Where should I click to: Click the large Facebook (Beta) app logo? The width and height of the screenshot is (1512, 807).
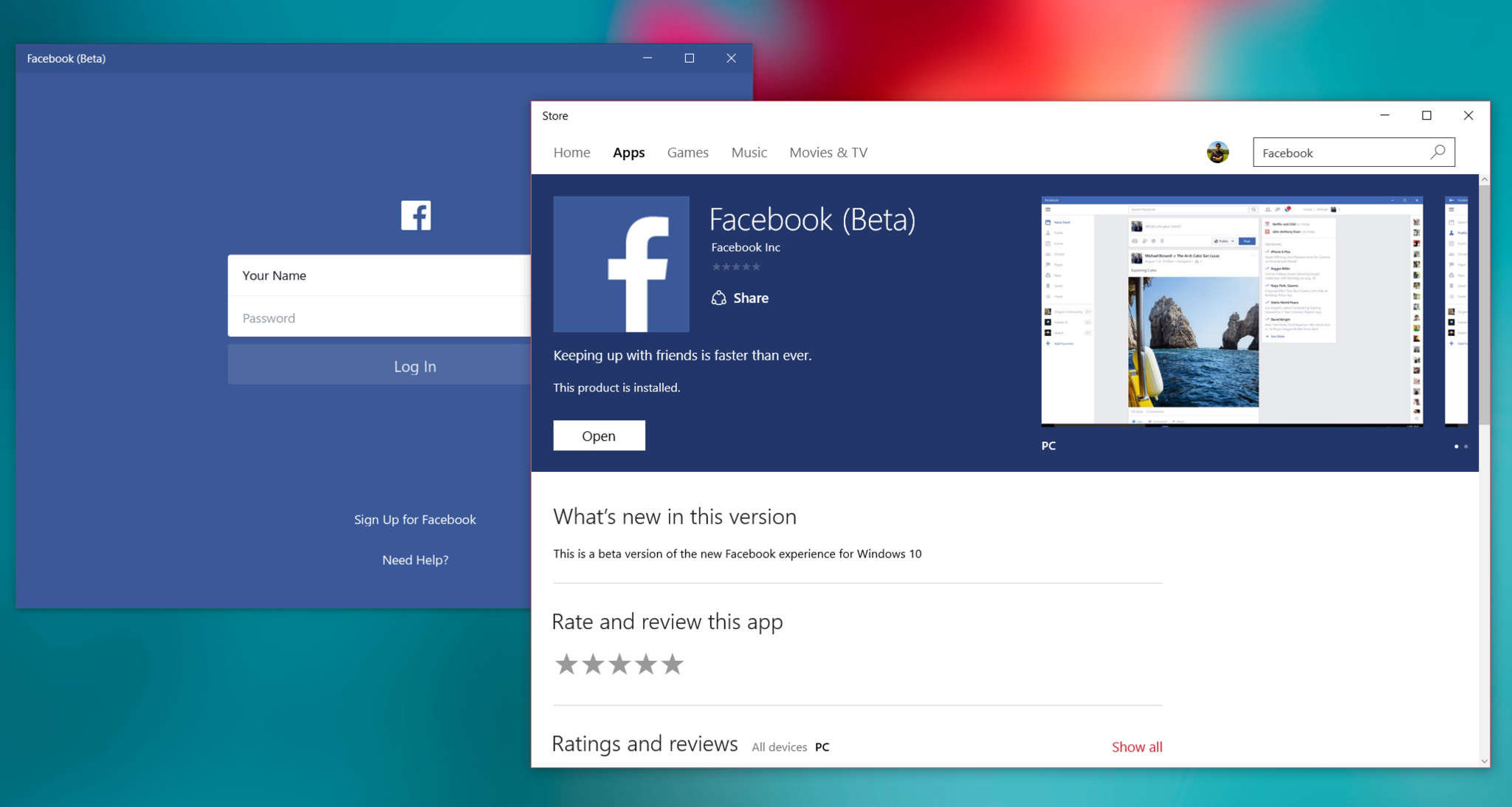click(621, 264)
